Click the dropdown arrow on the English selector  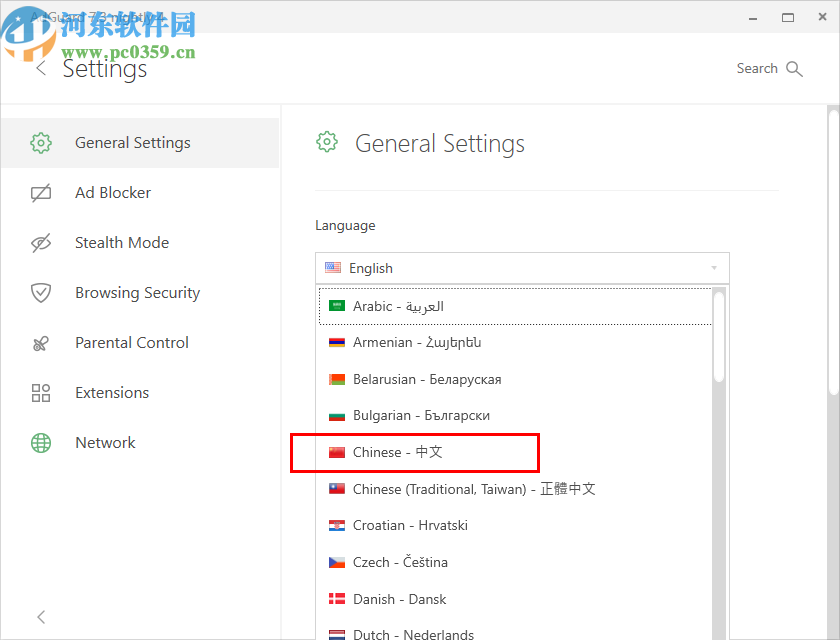point(714,267)
